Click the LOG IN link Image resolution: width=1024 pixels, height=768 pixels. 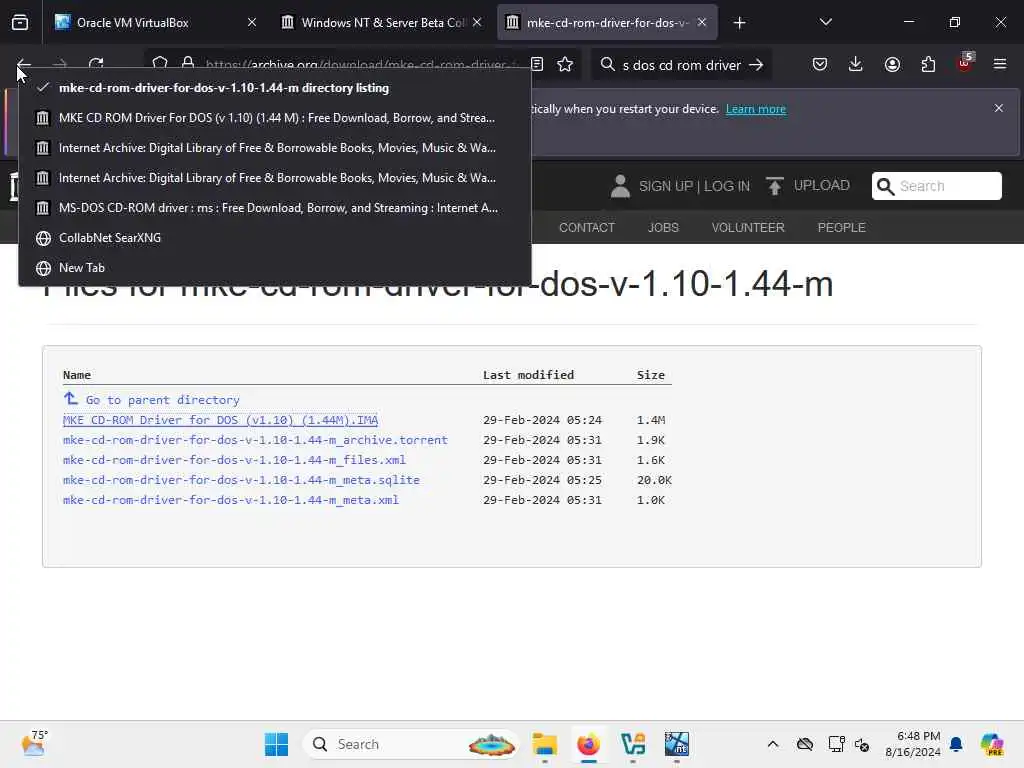click(x=726, y=186)
